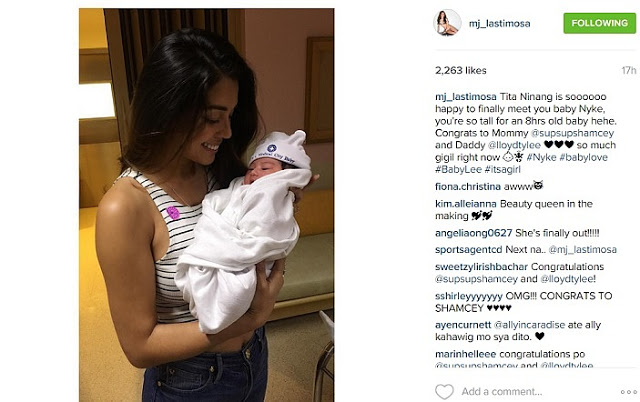Open sportsagentcd commenter profile
This screenshot has width=640, height=402.
469,249
